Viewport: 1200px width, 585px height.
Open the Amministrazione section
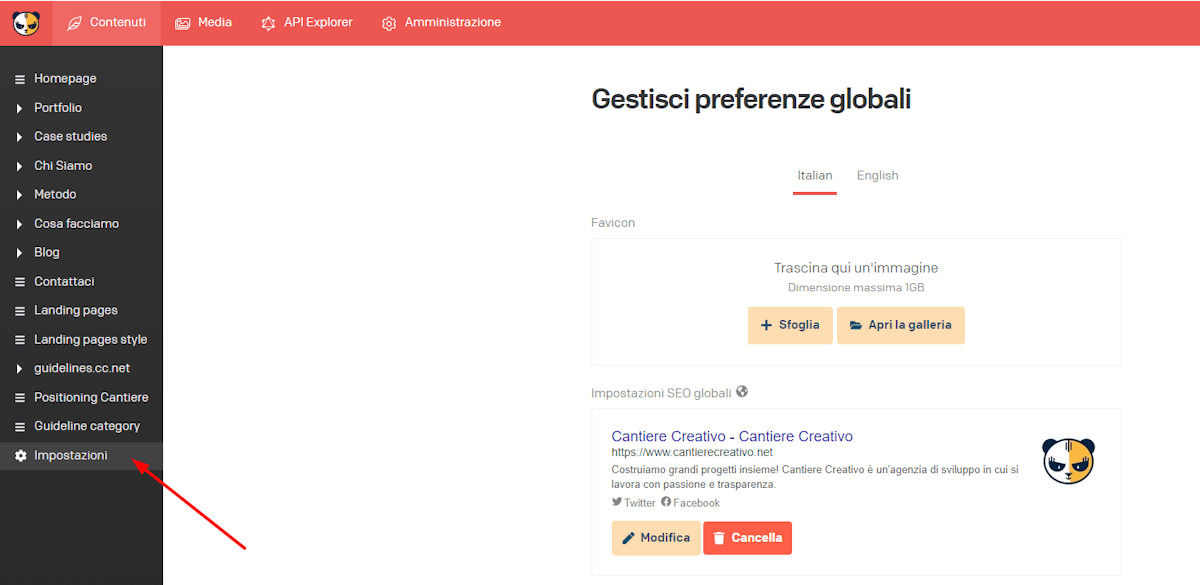click(441, 23)
